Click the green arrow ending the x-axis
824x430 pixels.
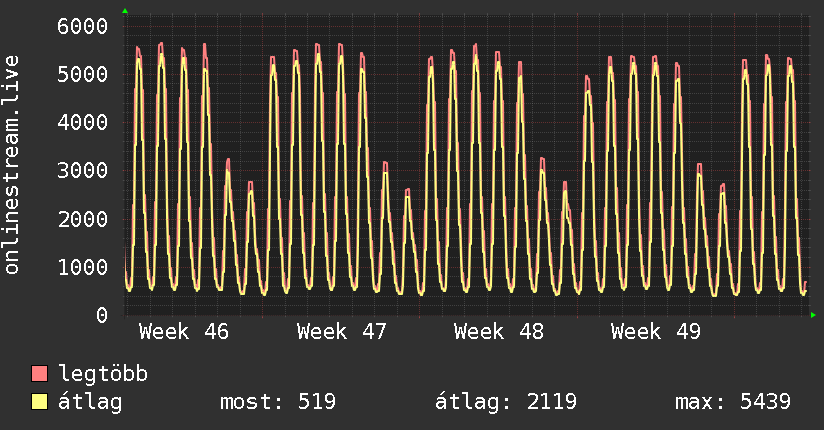pyautogui.click(x=814, y=315)
